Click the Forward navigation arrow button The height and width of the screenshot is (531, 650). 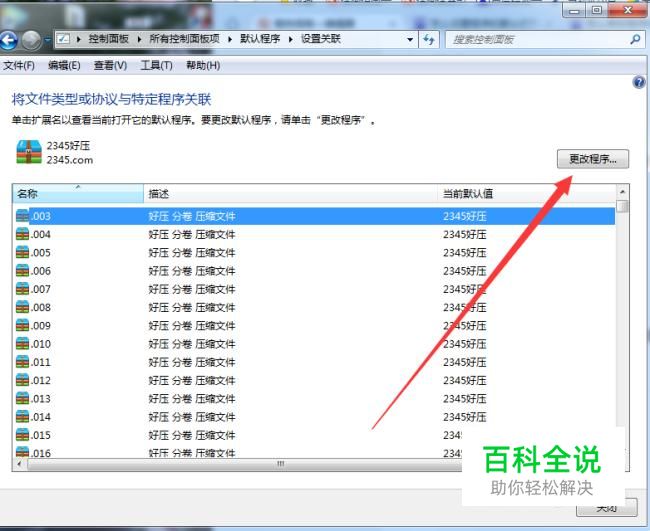coord(31,41)
